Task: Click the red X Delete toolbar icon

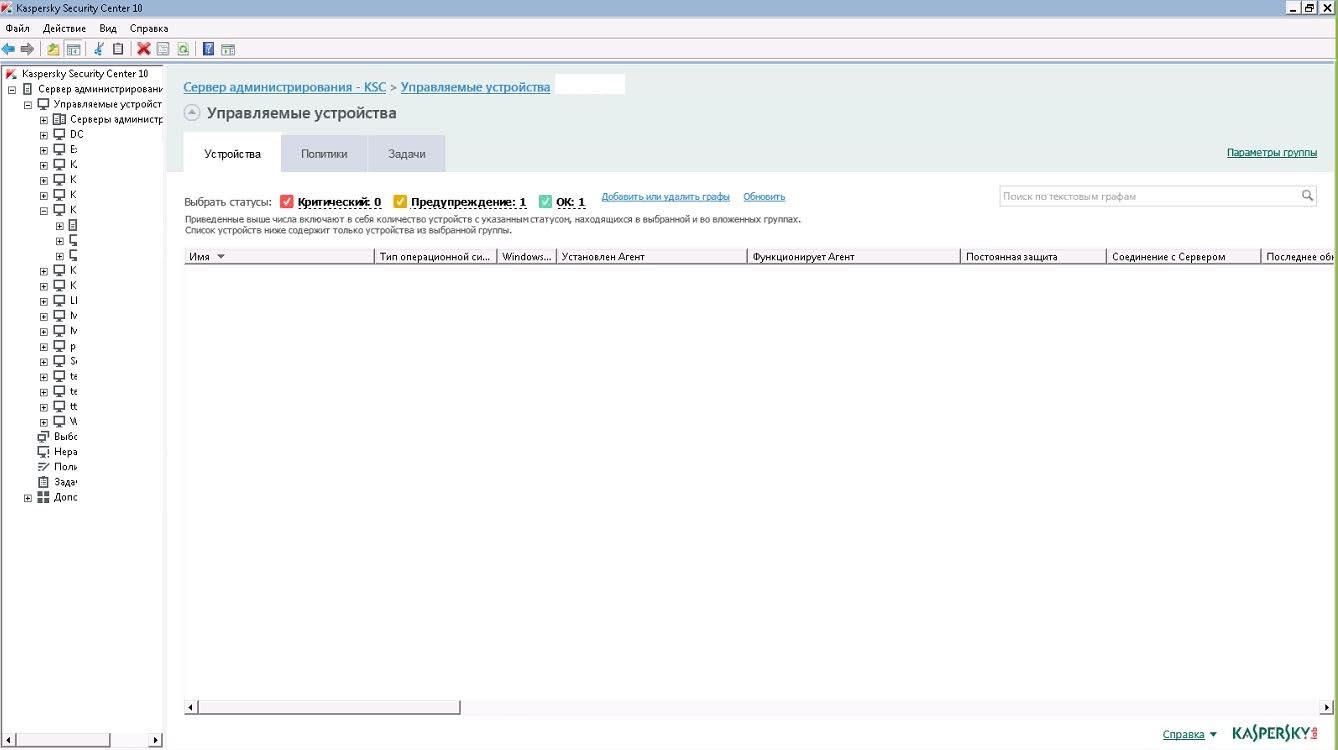Action: point(144,48)
